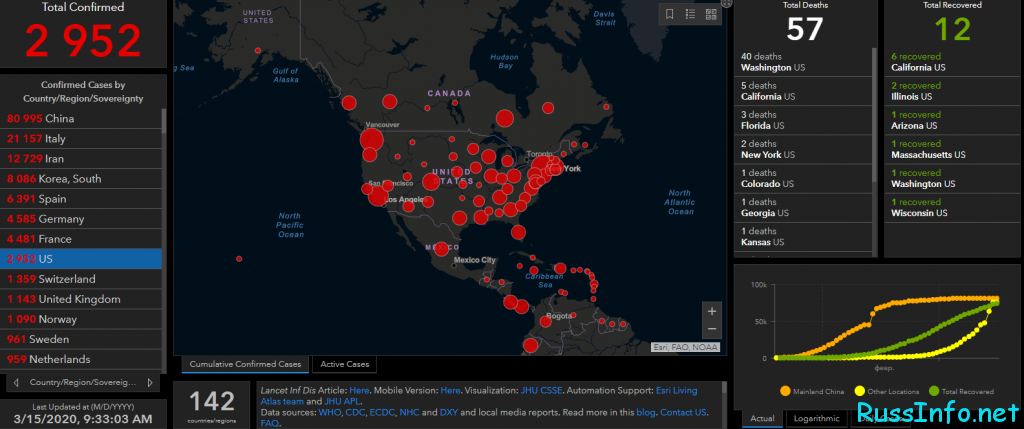Open the JHU CSSE link
Image resolution: width=1024 pixels, height=429 pixels.
click(x=541, y=390)
